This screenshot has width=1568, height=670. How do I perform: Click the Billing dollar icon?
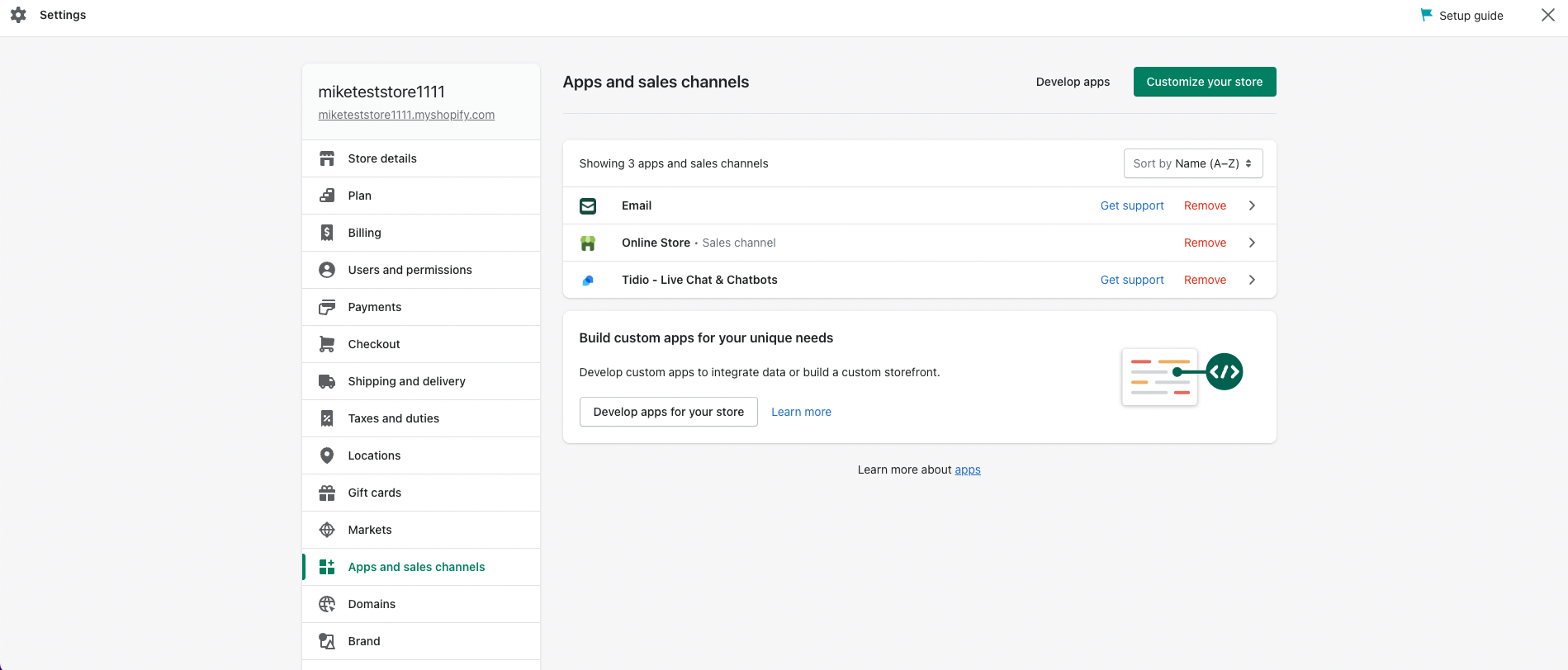tap(327, 233)
